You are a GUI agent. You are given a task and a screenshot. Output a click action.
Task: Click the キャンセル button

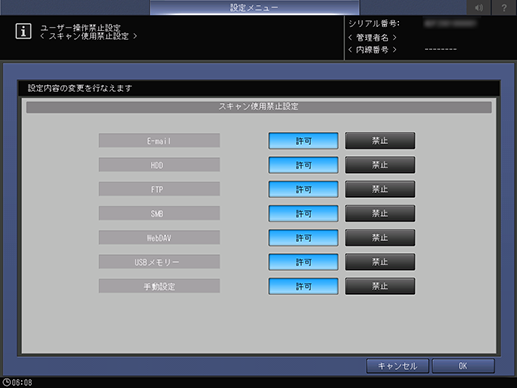click(397, 366)
